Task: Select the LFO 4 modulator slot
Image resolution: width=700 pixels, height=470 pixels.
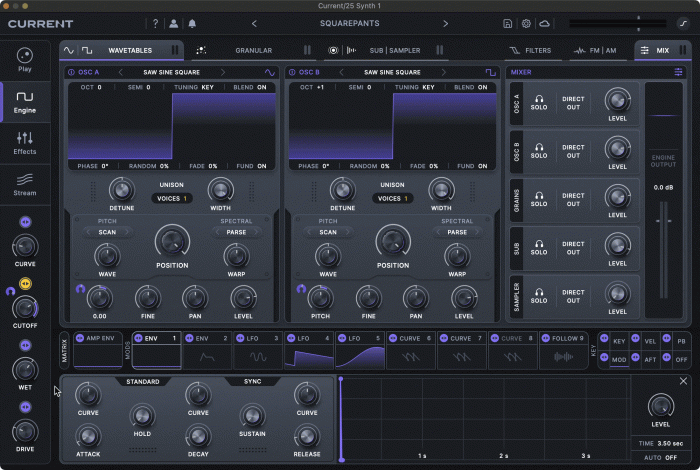Action: click(x=309, y=350)
